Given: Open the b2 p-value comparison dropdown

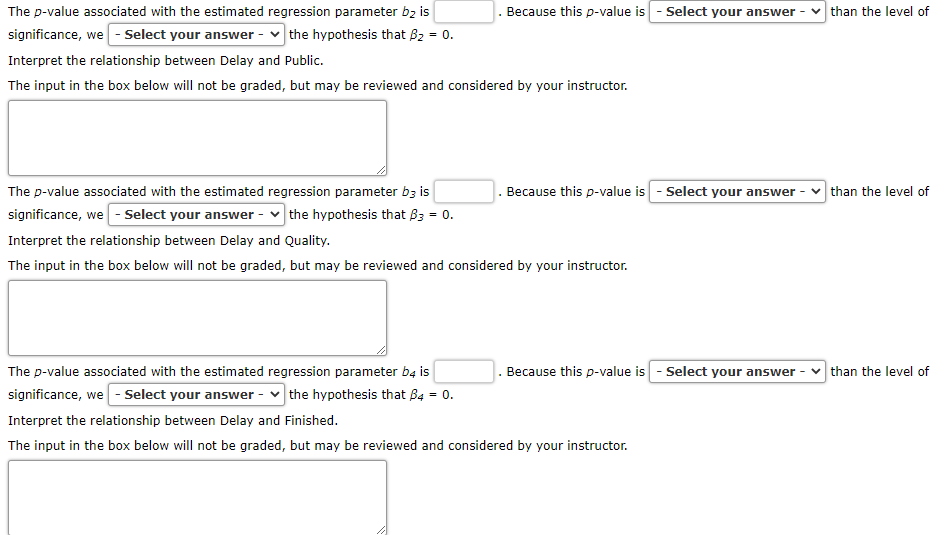Looking at the screenshot, I should point(737,12).
